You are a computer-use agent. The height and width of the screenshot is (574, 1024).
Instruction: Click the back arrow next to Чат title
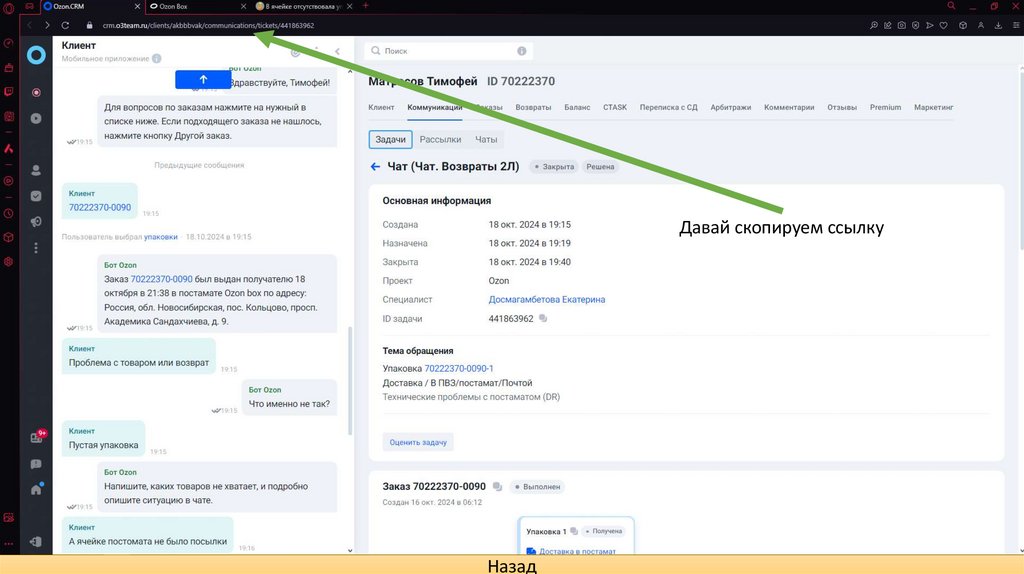click(x=375, y=167)
